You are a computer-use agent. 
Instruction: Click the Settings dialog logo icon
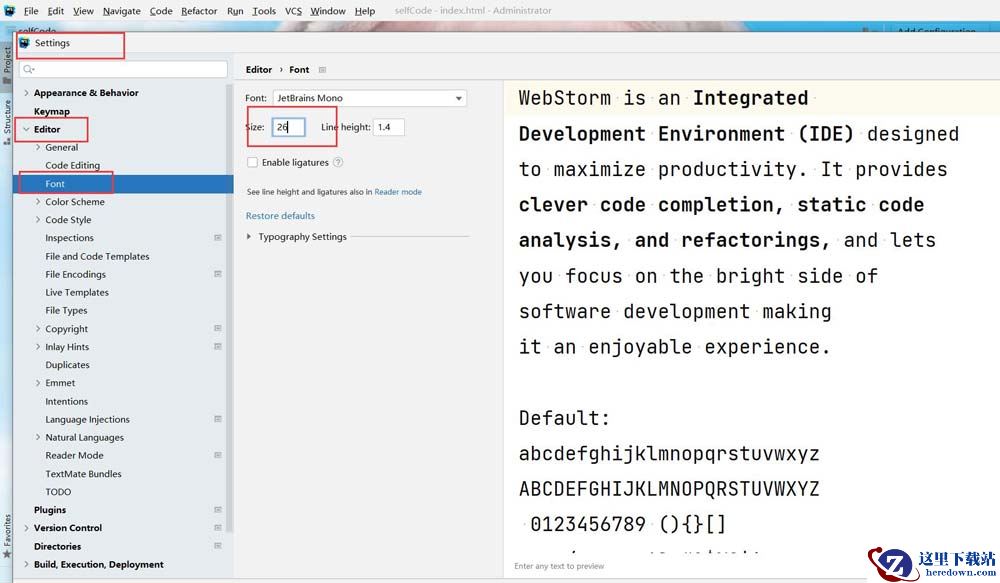[24, 43]
